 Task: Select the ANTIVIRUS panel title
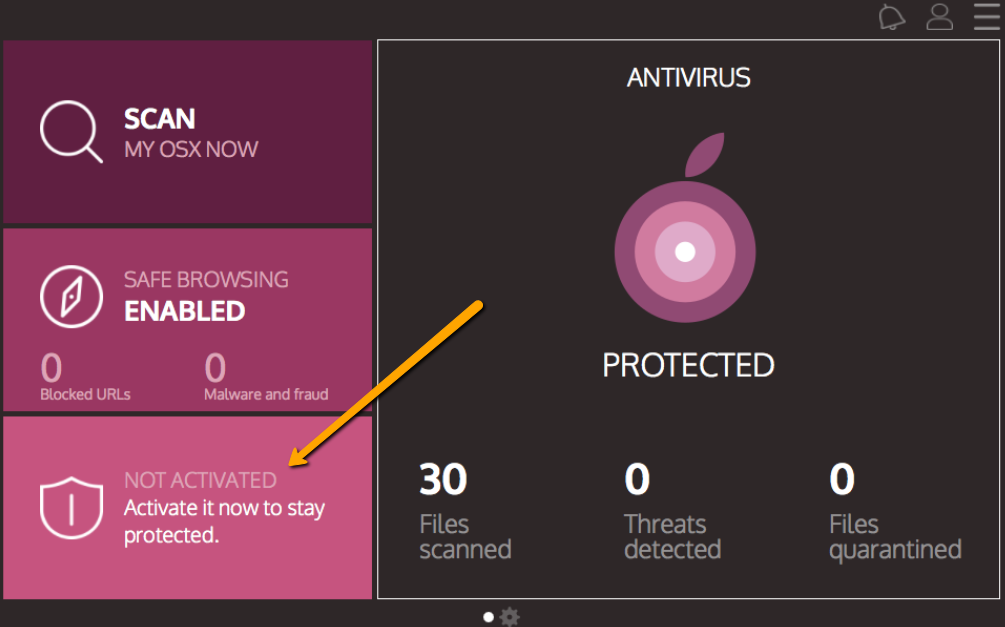pos(688,78)
